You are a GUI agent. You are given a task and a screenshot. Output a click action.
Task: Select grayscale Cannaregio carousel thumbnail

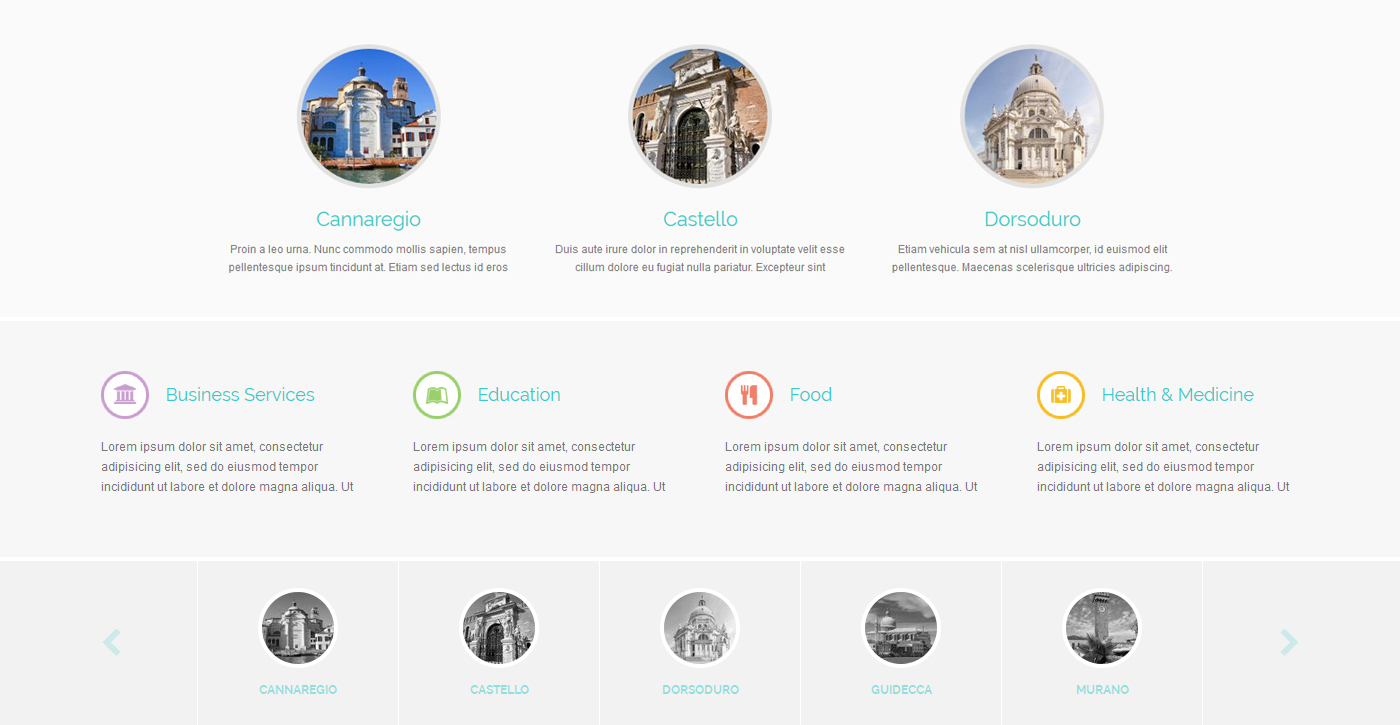click(298, 628)
